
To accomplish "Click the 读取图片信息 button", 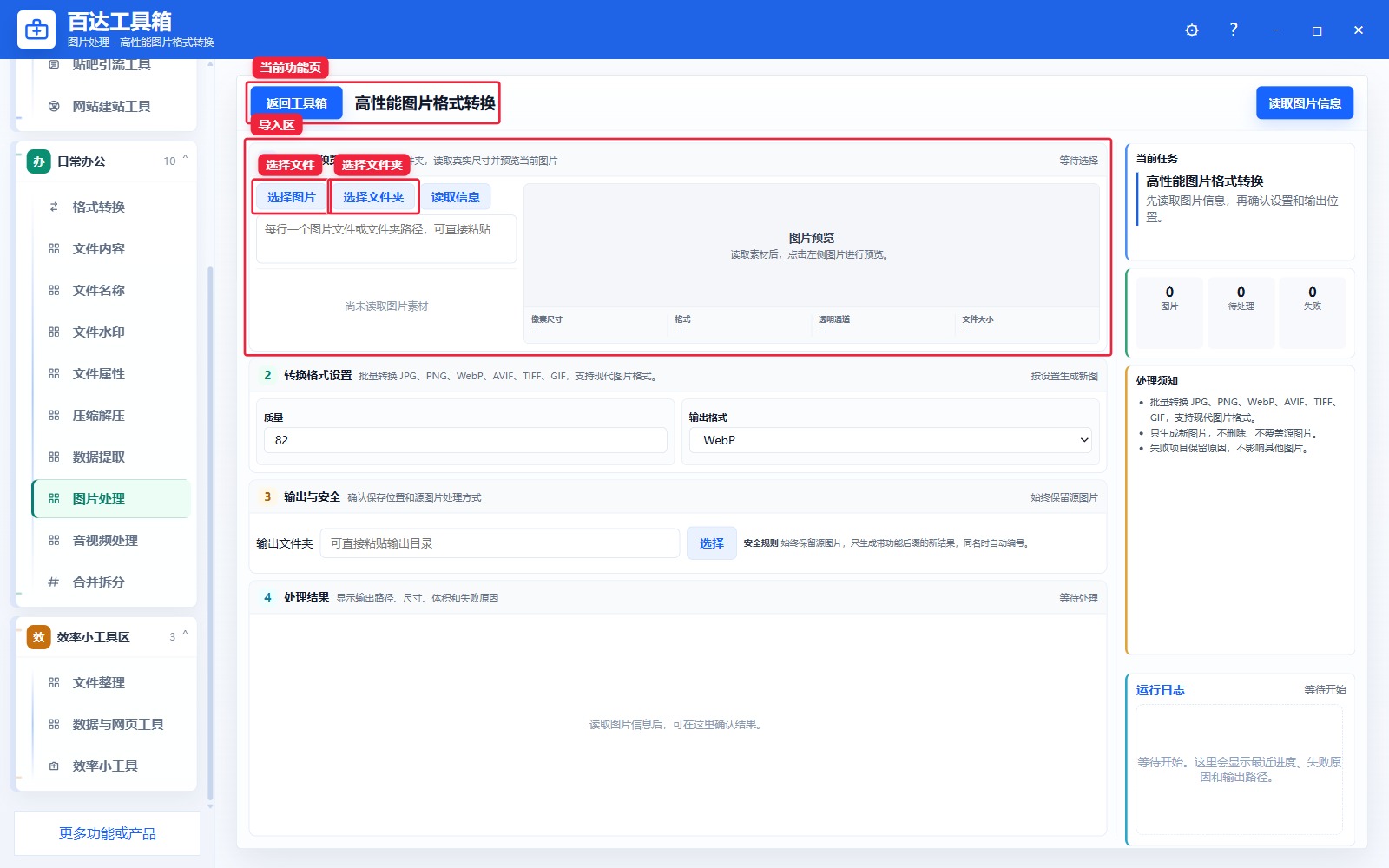I will (1305, 103).
